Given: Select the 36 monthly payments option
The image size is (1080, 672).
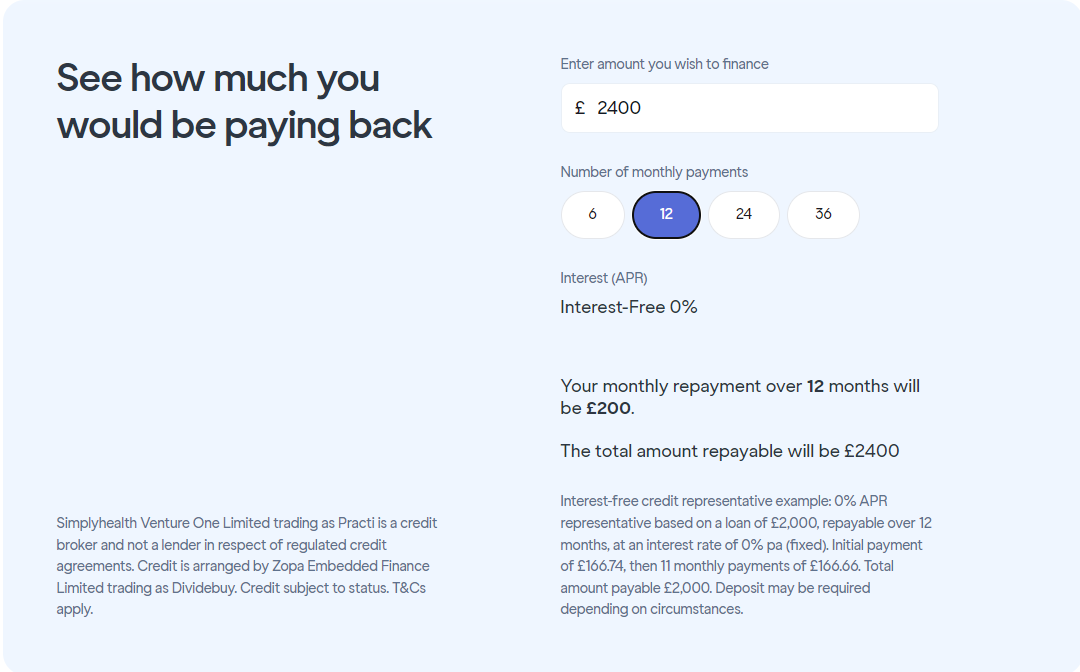Looking at the screenshot, I should tap(823, 215).
